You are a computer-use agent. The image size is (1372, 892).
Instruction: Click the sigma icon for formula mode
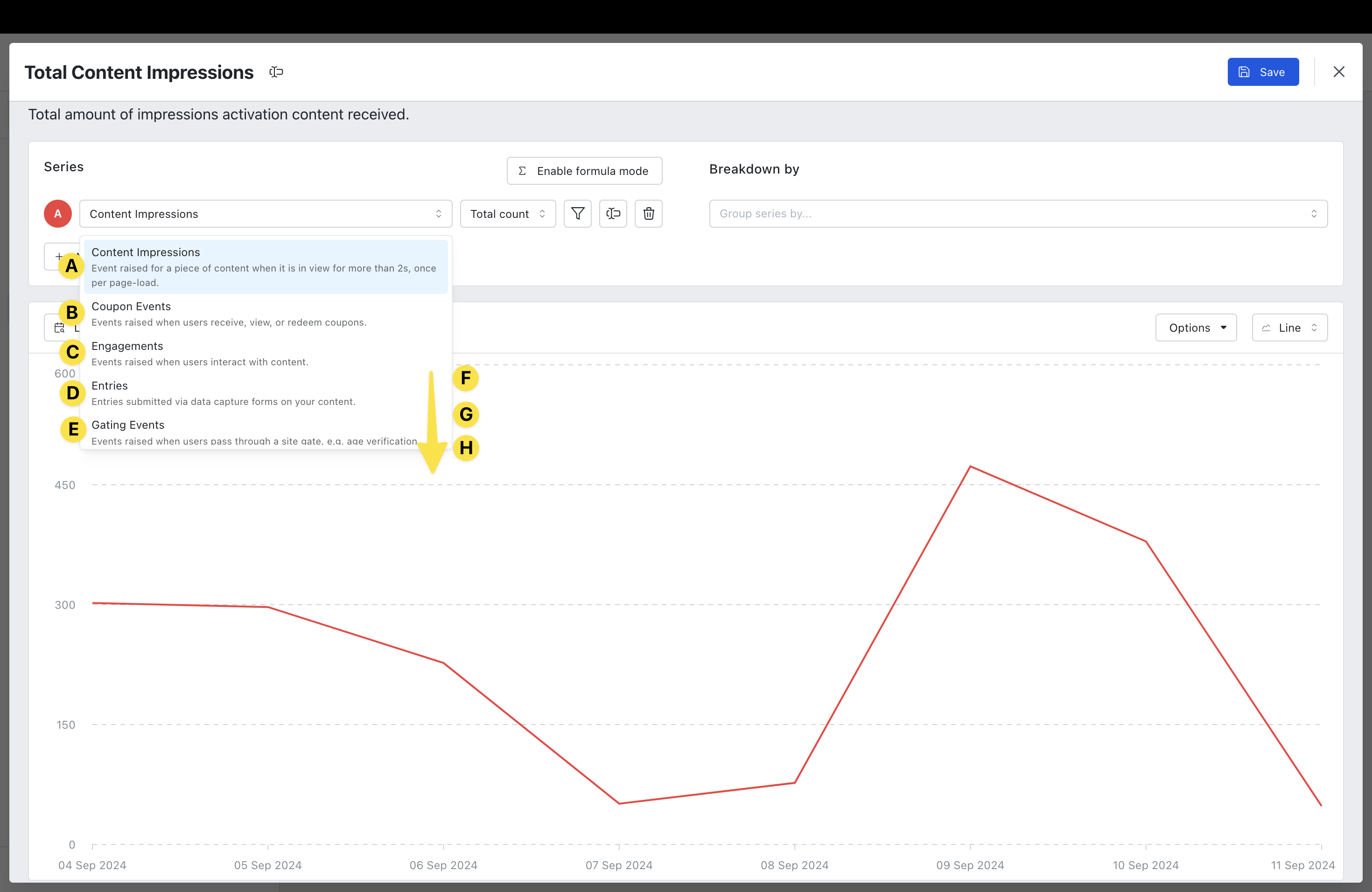(522, 171)
